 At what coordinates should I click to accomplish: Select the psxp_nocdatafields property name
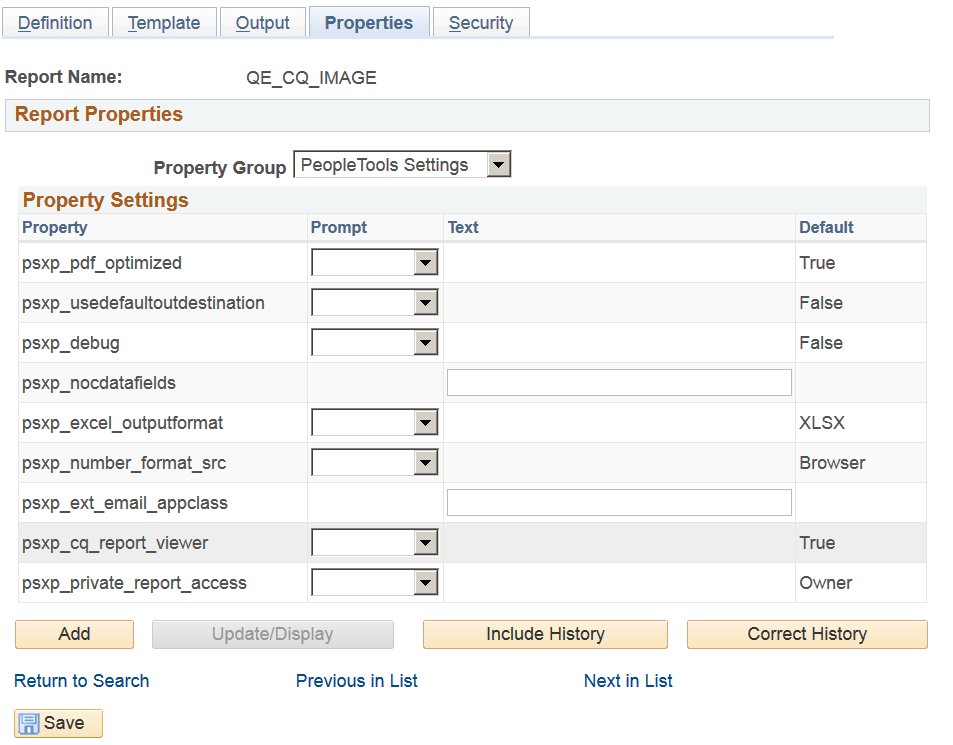pos(99,383)
